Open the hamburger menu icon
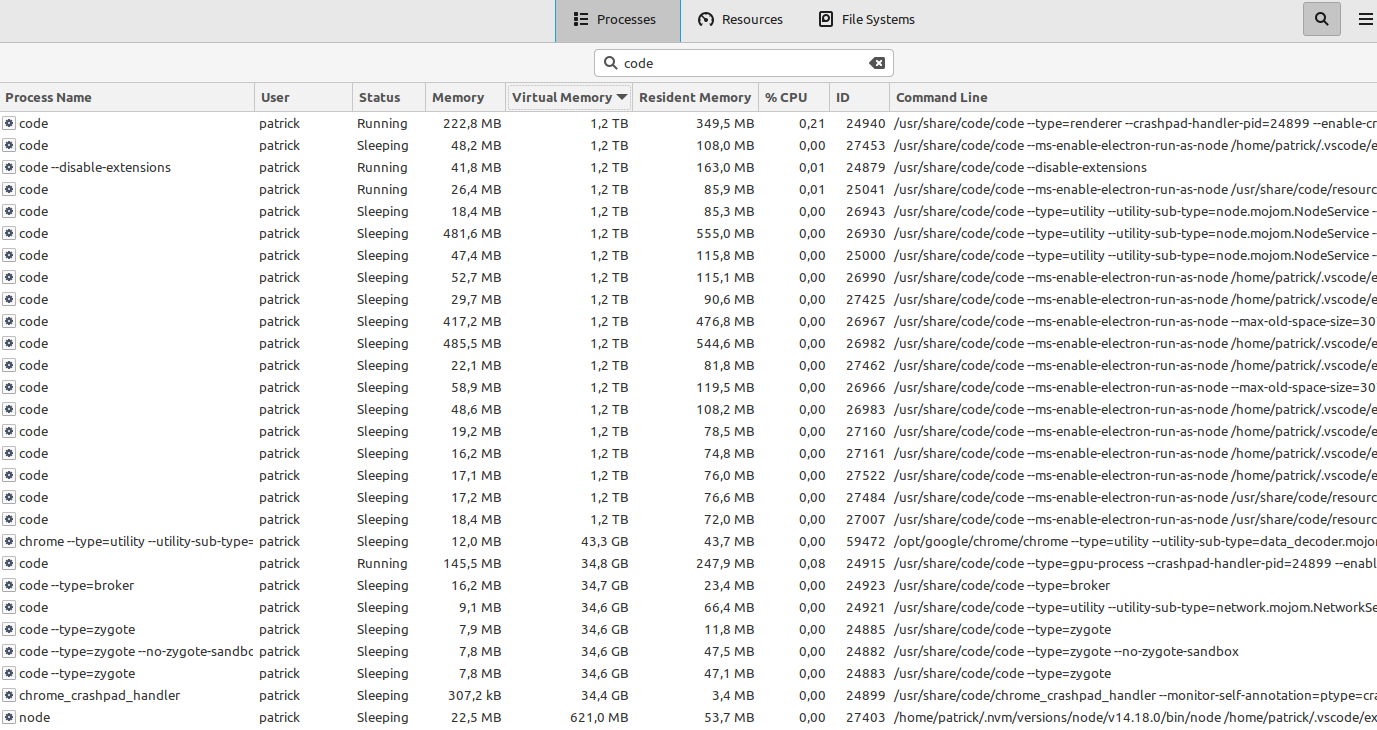Image resolution: width=1377 pixels, height=730 pixels. pyautogui.click(x=1365, y=19)
